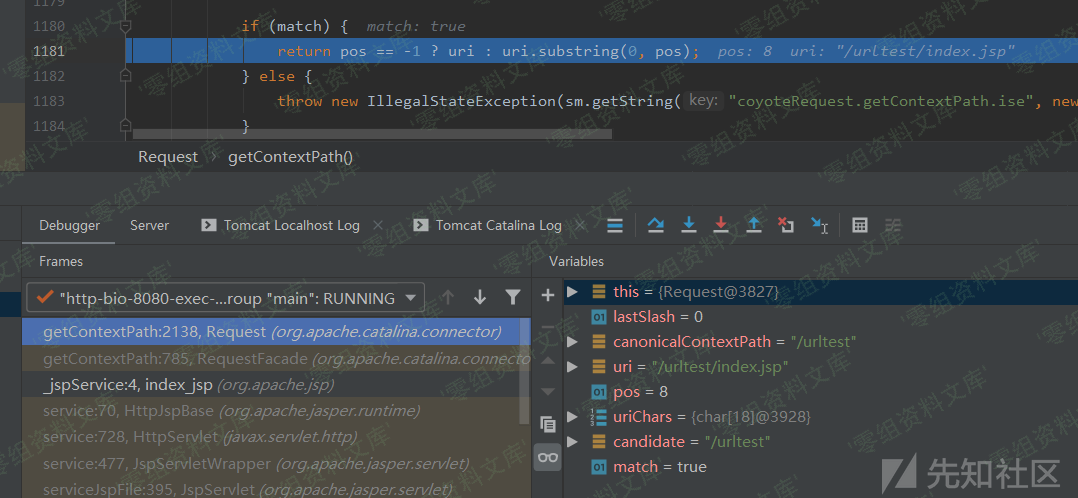Click Show Execution Point icon

point(615,225)
